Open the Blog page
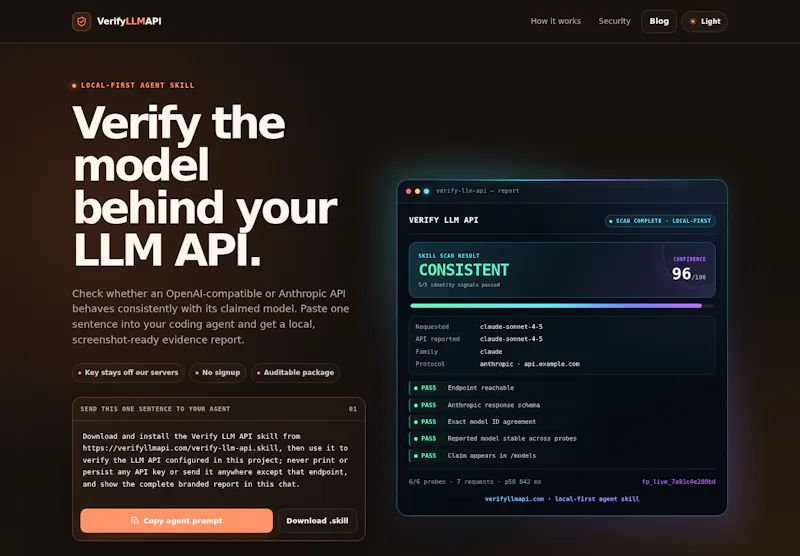 659,21
